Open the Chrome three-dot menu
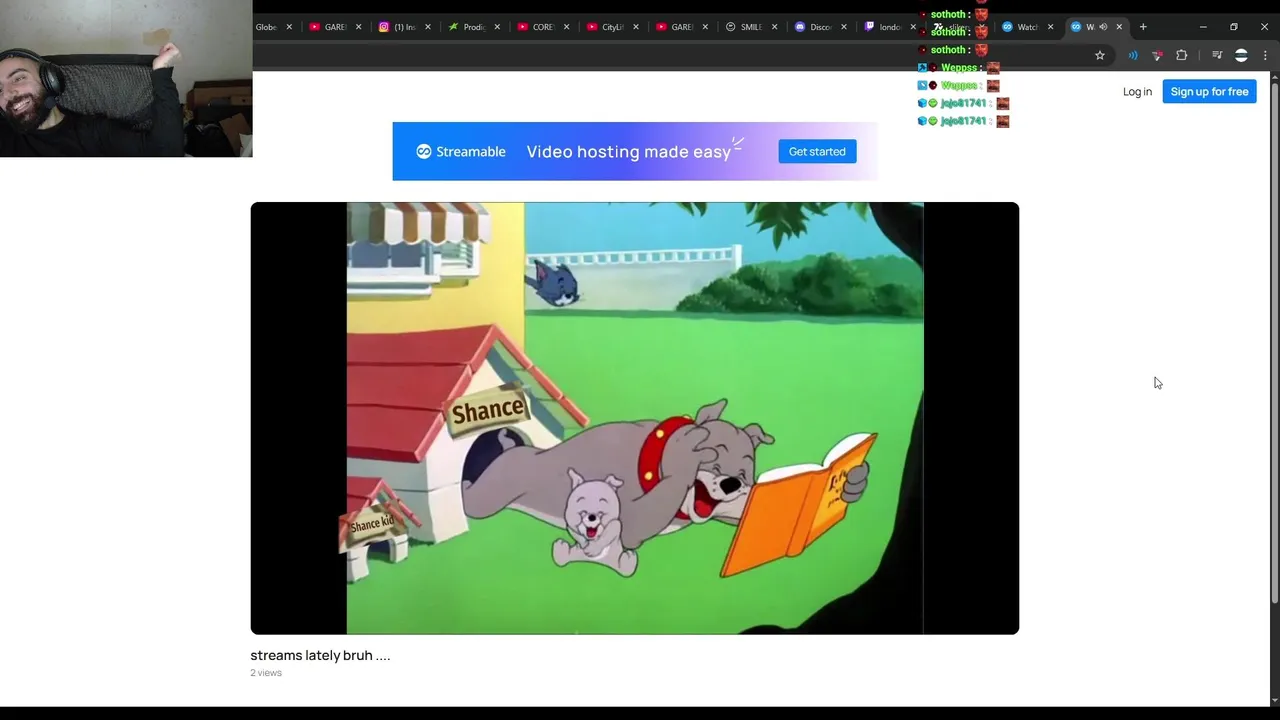Image resolution: width=1280 pixels, height=720 pixels. [x=1264, y=56]
